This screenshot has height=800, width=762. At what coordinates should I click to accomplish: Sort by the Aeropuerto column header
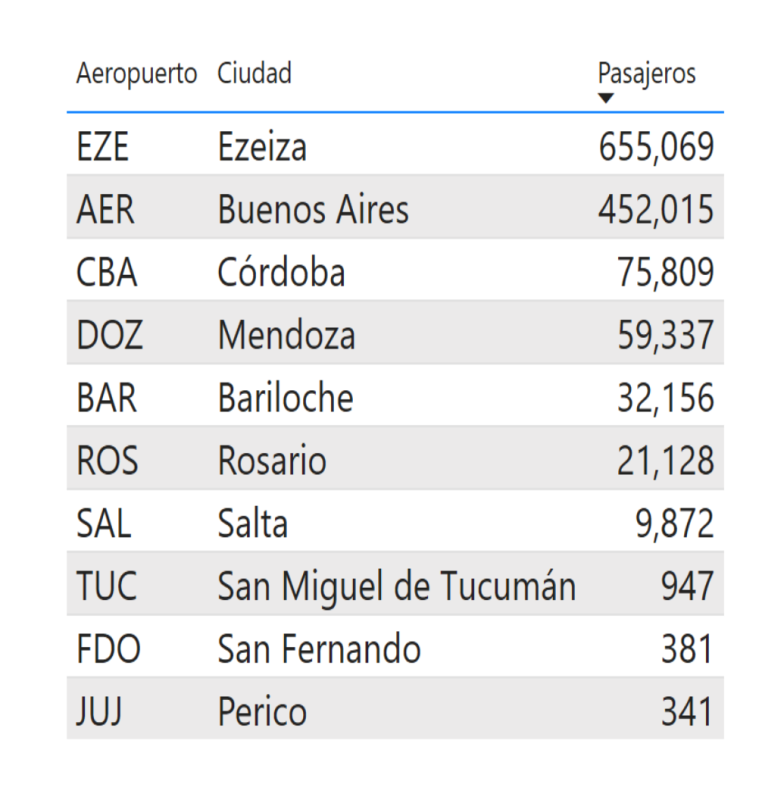(136, 74)
